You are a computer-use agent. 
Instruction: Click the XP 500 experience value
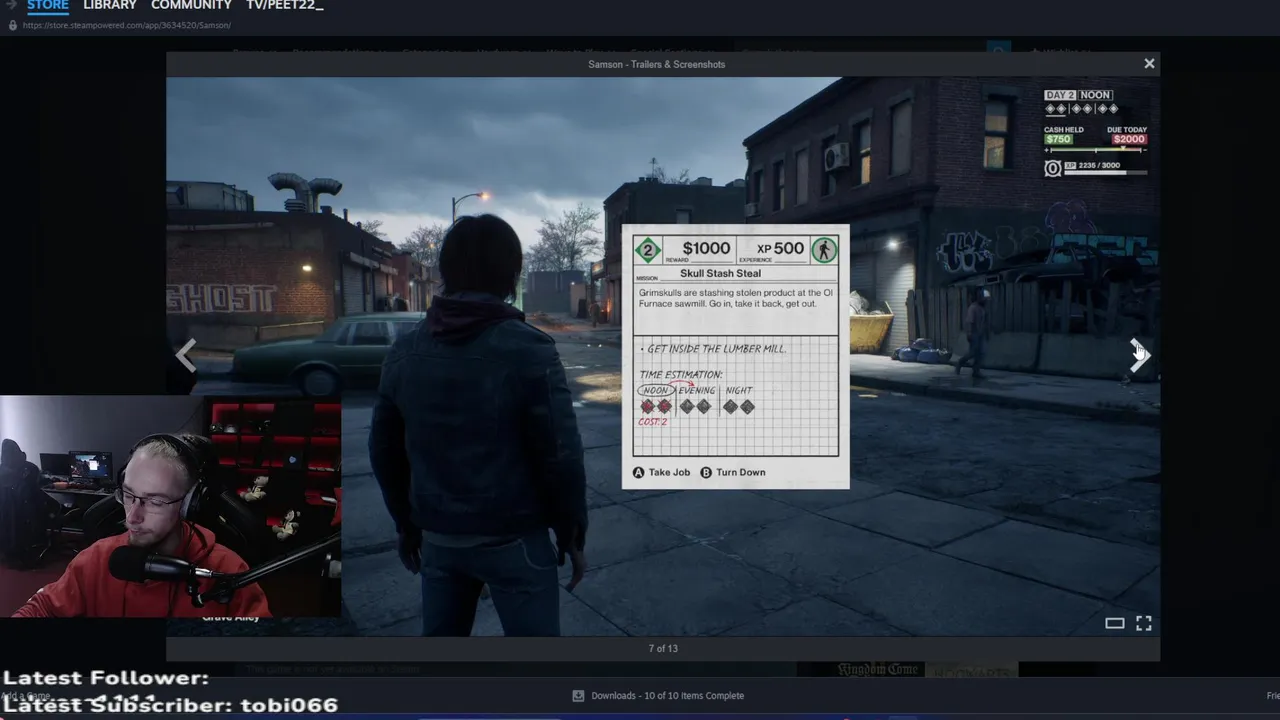click(x=780, y=248)
